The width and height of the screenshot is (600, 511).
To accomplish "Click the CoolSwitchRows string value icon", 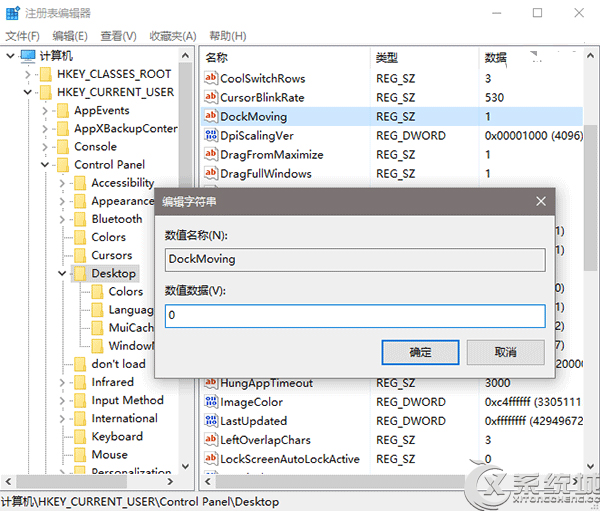I will pyautogui.click(x=211, y=78).
